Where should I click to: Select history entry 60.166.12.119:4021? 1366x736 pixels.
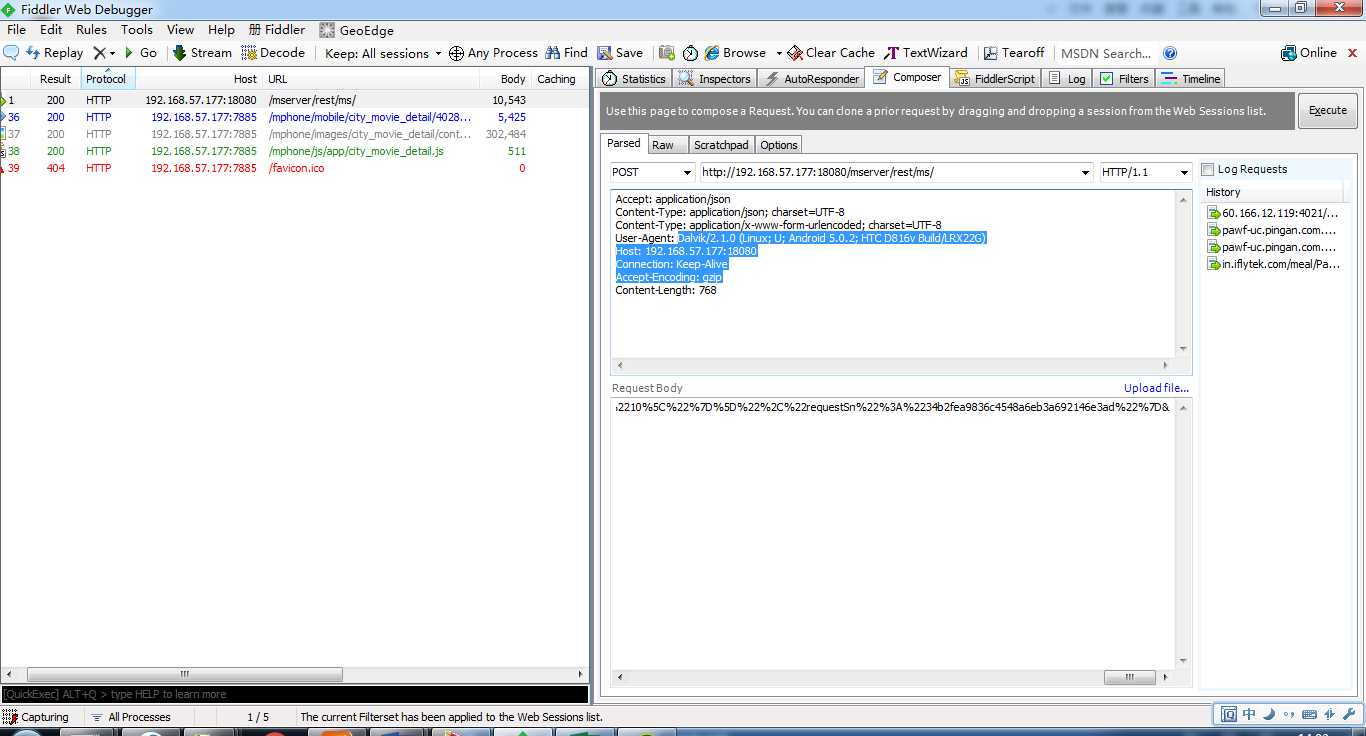1273,213
